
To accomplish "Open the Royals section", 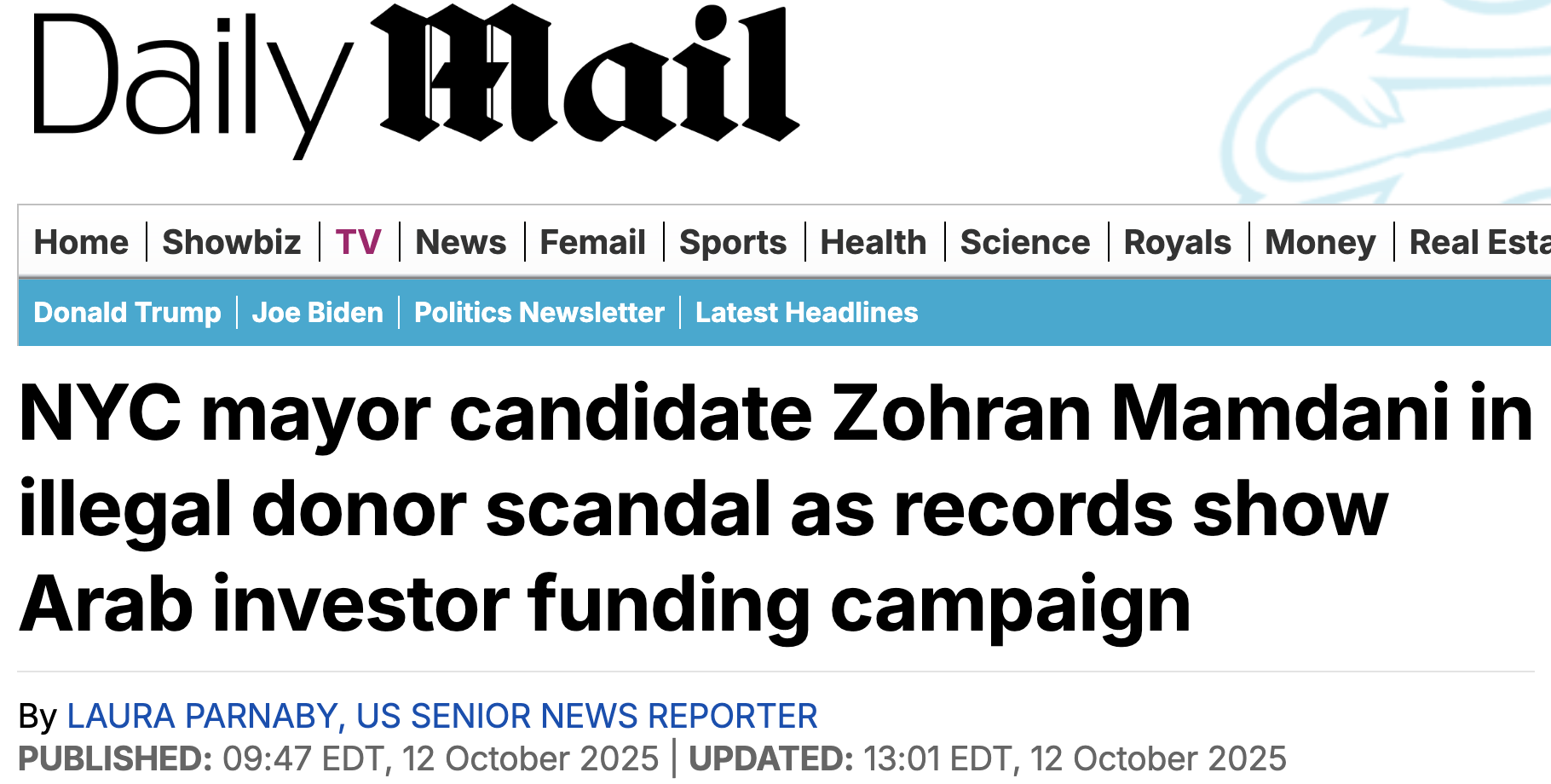I will point(1177,242).
